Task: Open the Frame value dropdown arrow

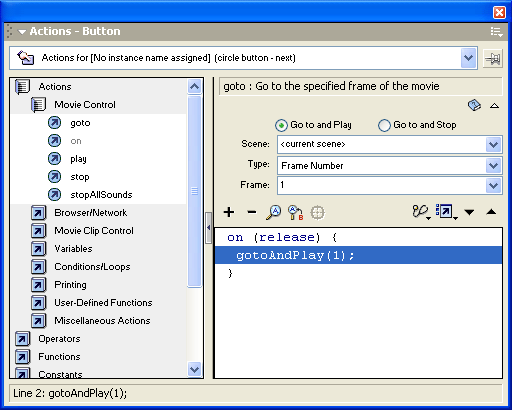Action: [493, 186]
